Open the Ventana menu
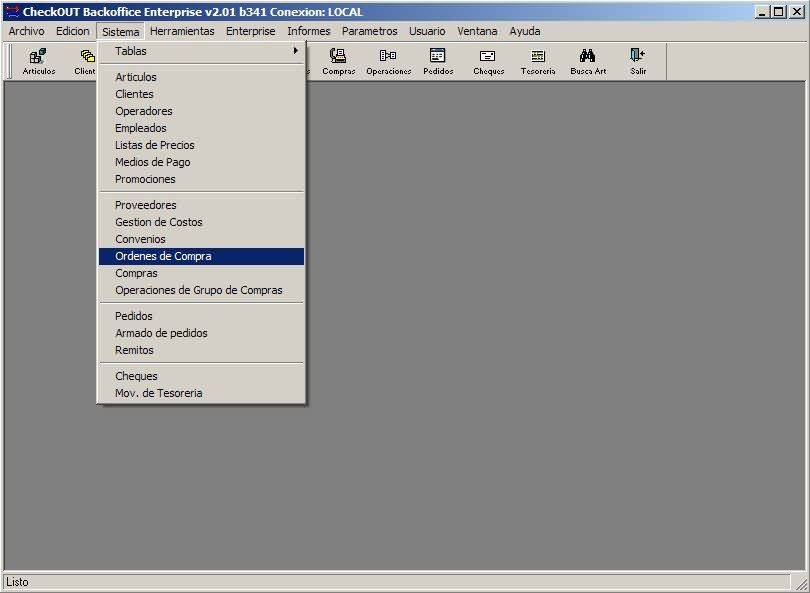The width and height of the screenshot is (810, 593). pyautogui.click(x=477, y=32)
